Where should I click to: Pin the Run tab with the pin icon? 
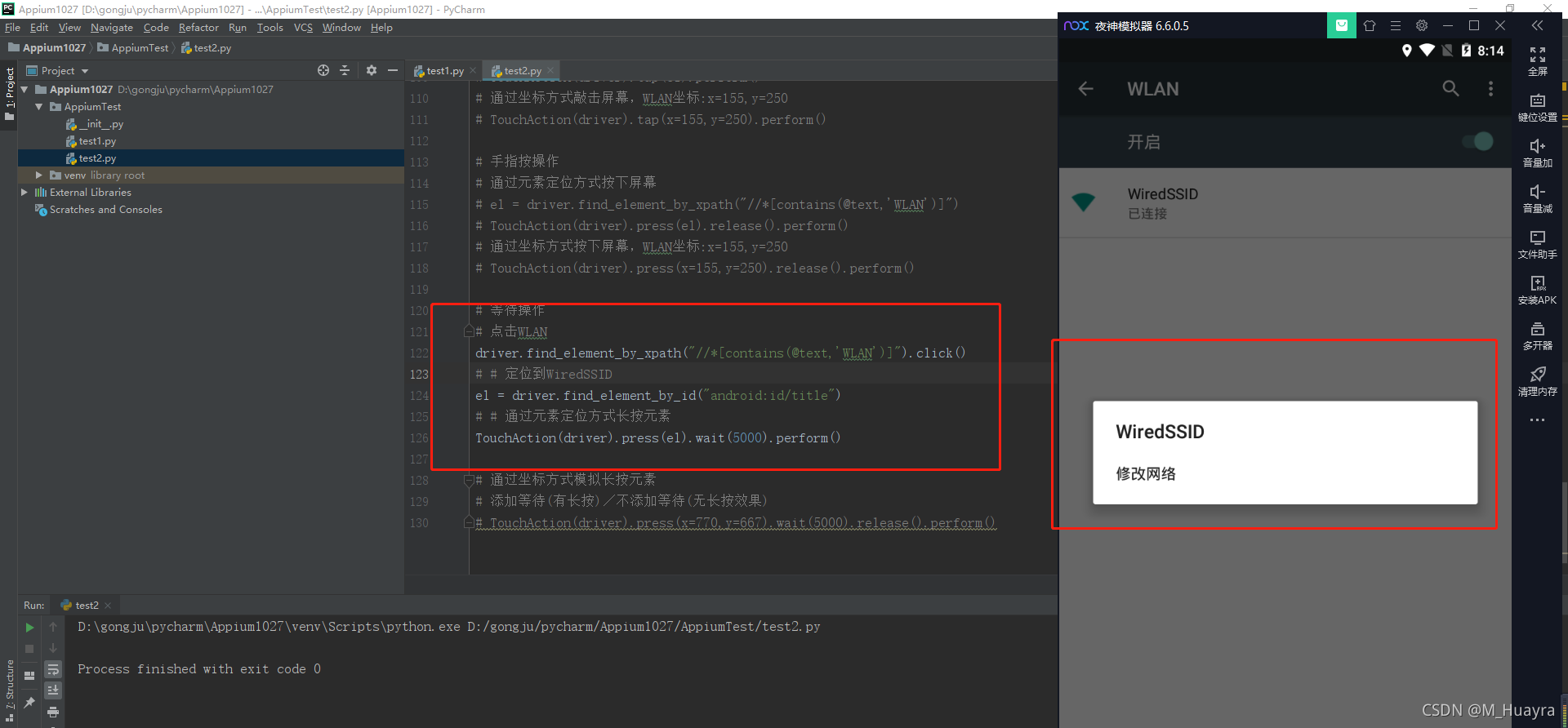29,702
